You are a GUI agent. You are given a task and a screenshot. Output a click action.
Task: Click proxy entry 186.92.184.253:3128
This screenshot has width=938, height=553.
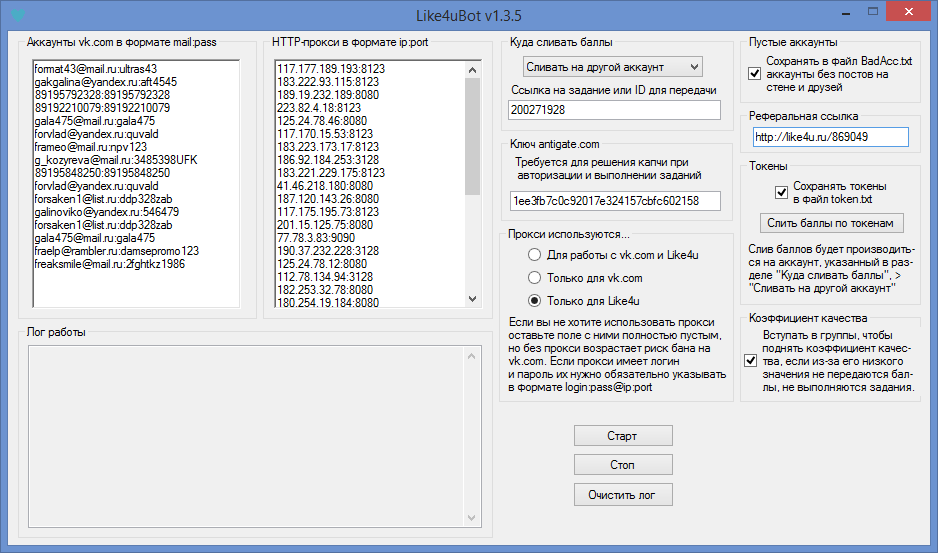(328, 160)
